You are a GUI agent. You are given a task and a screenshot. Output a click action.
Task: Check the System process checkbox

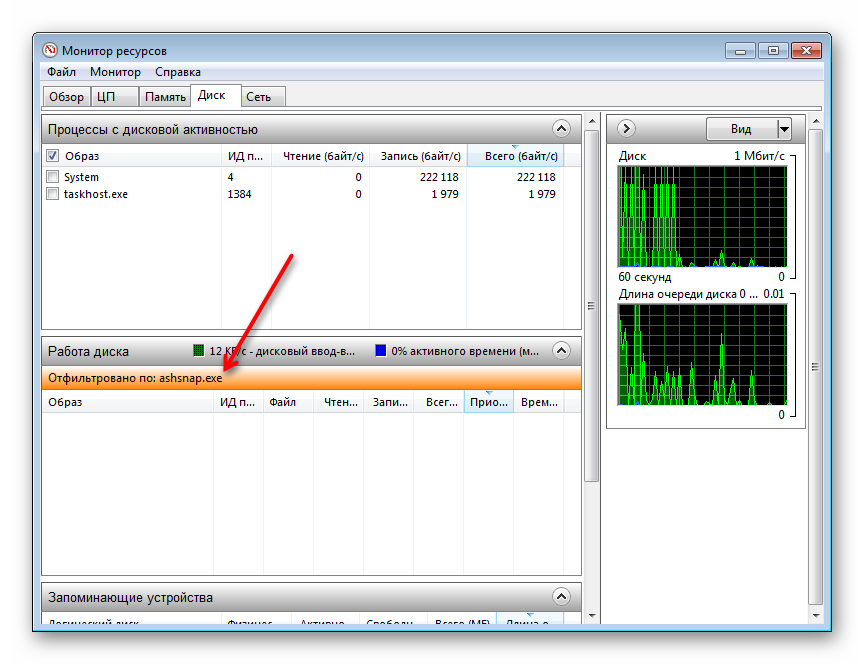point(54,176)
